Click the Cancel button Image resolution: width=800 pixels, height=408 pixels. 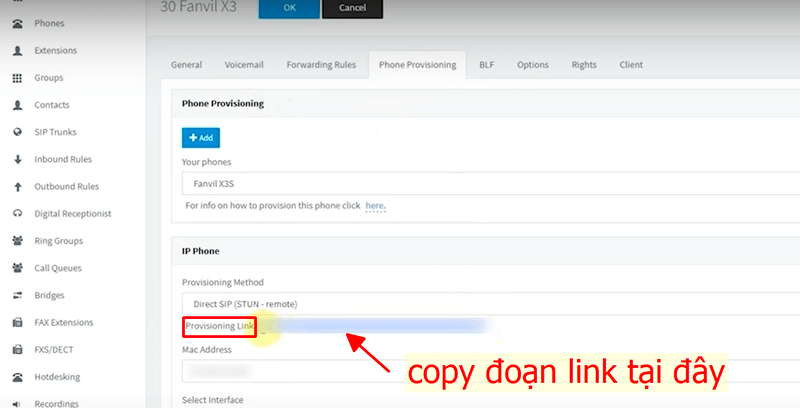(352, 8)
